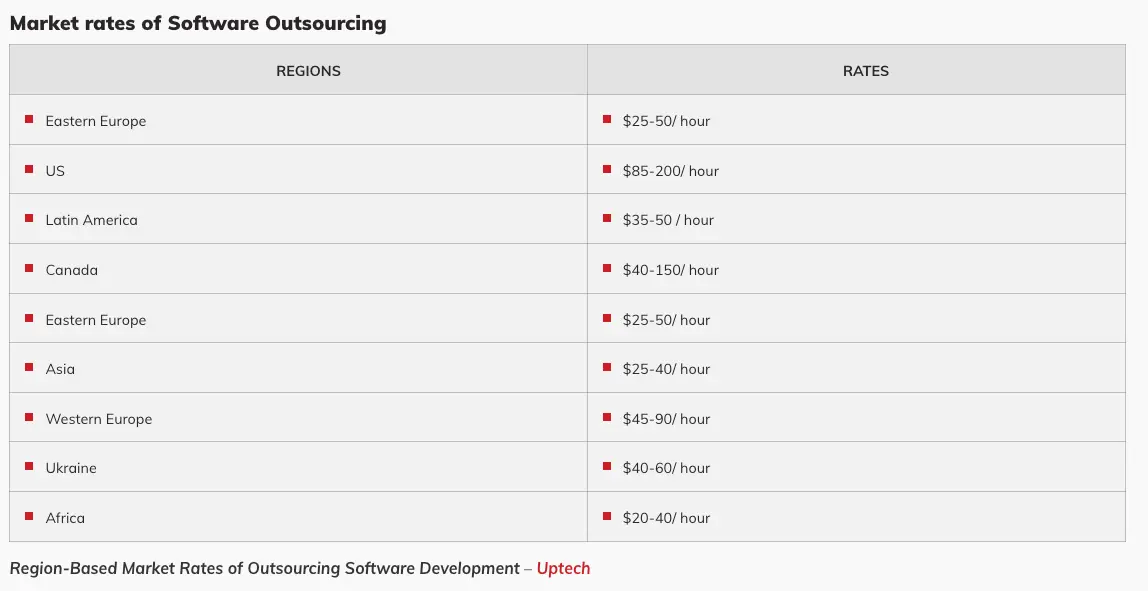1148x591 pixels.
Task: Select the RATES column header
Action: 866,70
